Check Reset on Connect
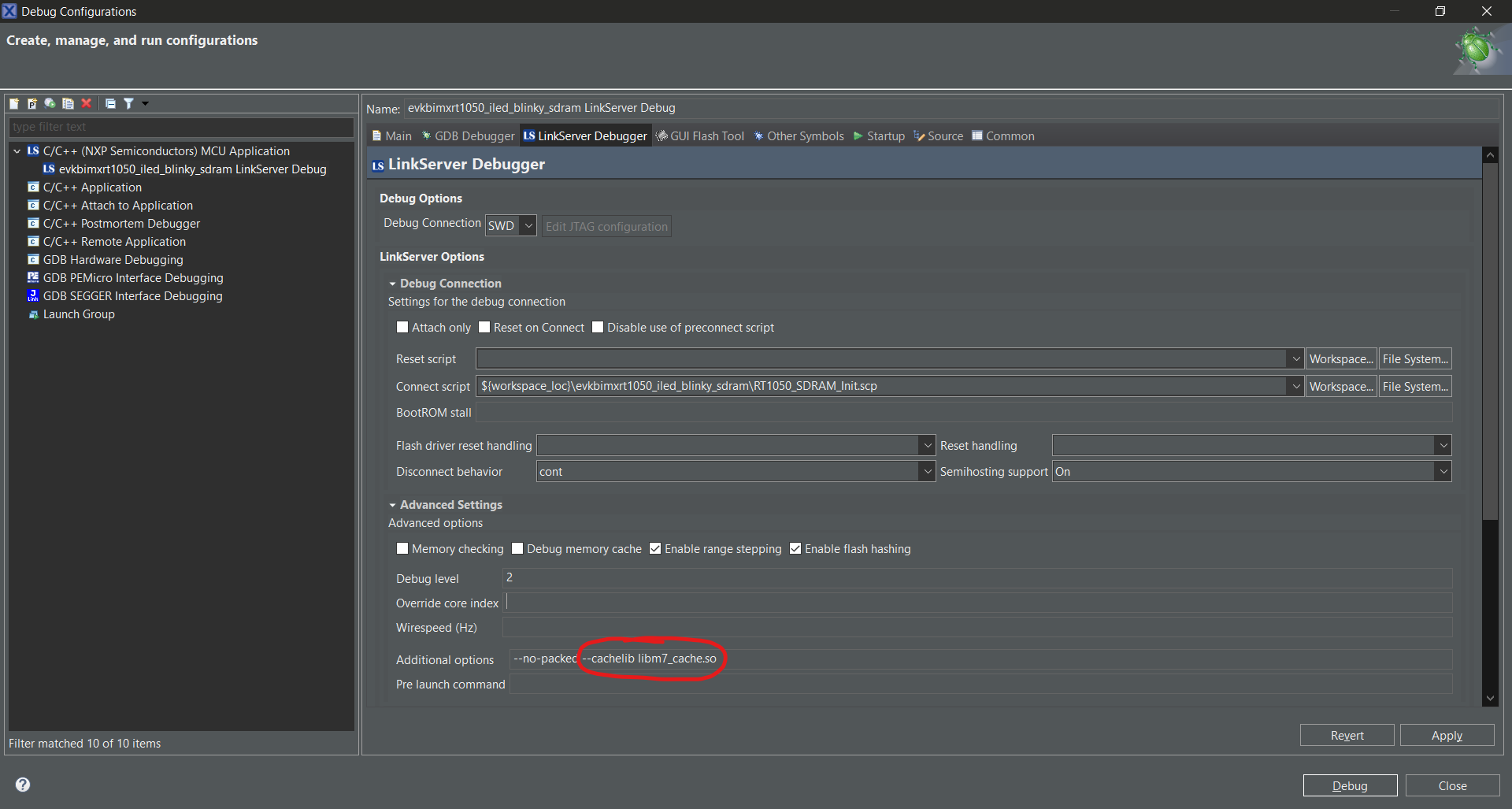The width and height of the screenshot is (1512, 809). [x=484, y=328]
